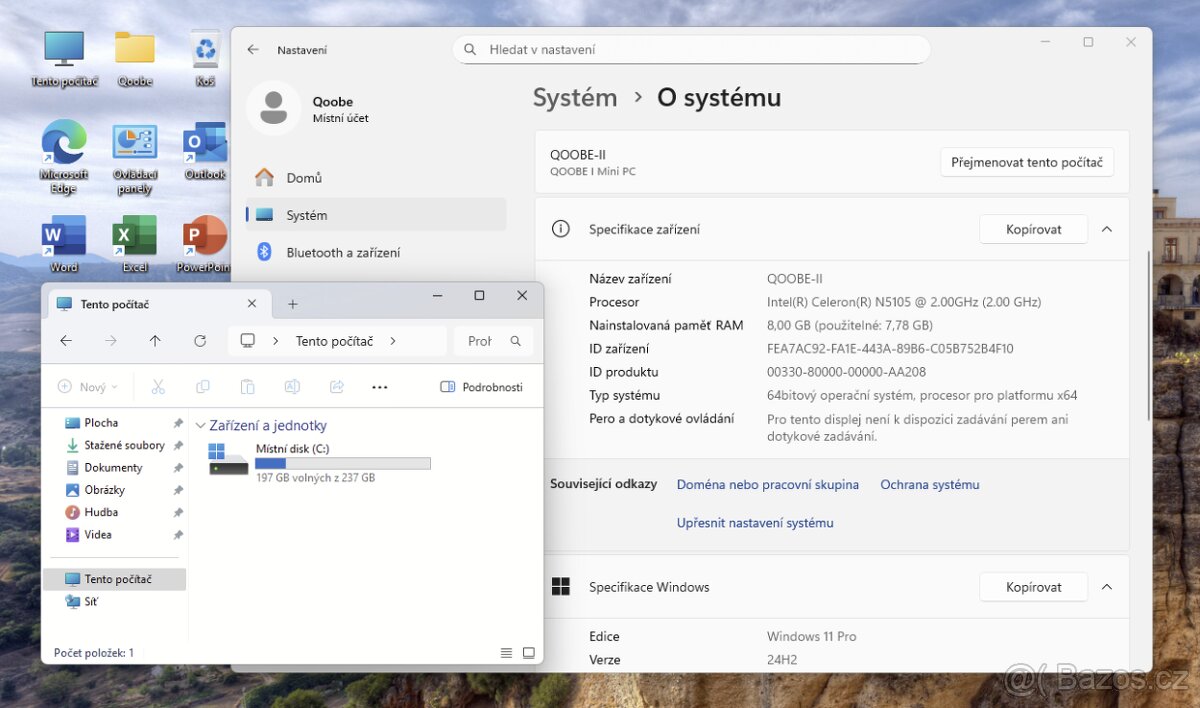The height and width of the screenshot is (708, 1200).
Task: Toggle the Podrobnosti details pane
Action: pyautogui.click(x=481, y=387)
